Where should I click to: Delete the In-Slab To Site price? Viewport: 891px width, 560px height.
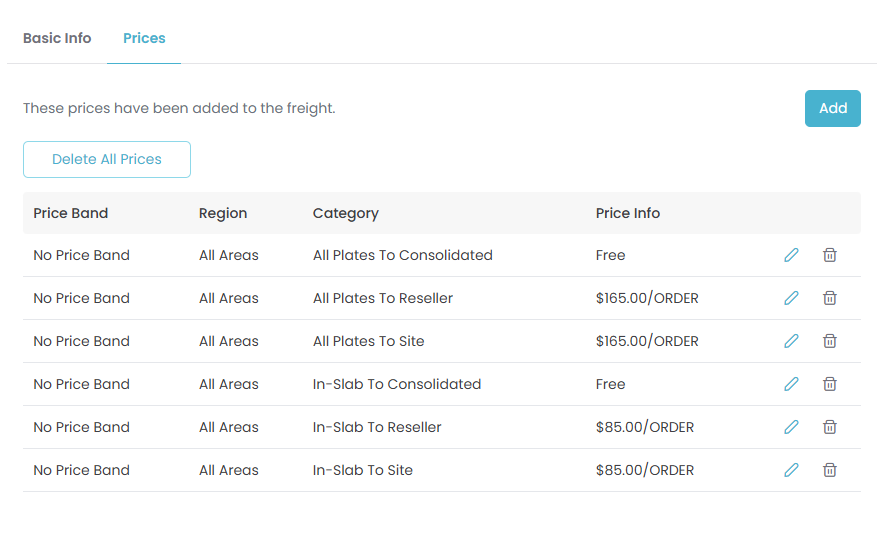829,470
